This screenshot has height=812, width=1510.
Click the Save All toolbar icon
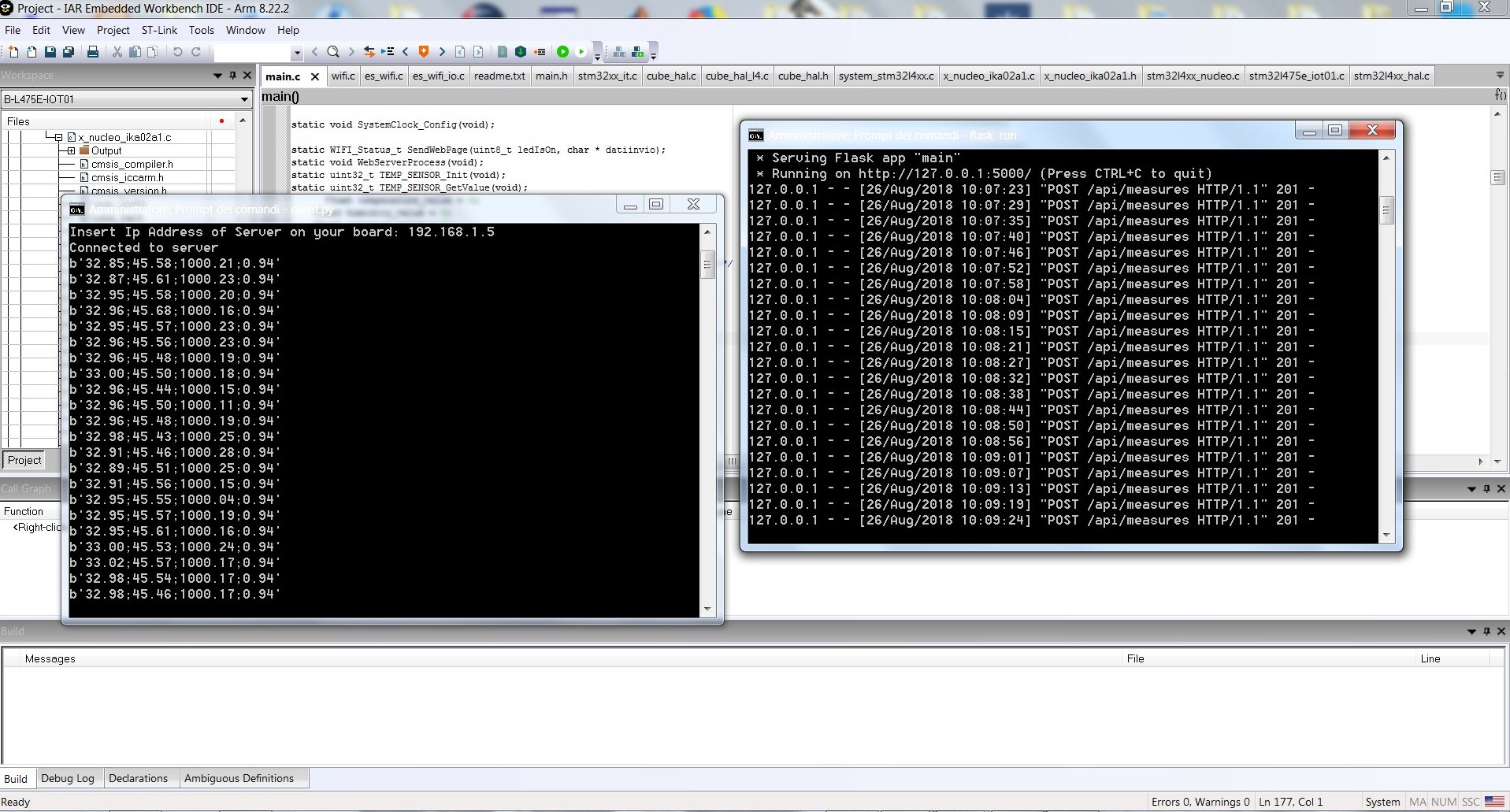pos(69,52)
